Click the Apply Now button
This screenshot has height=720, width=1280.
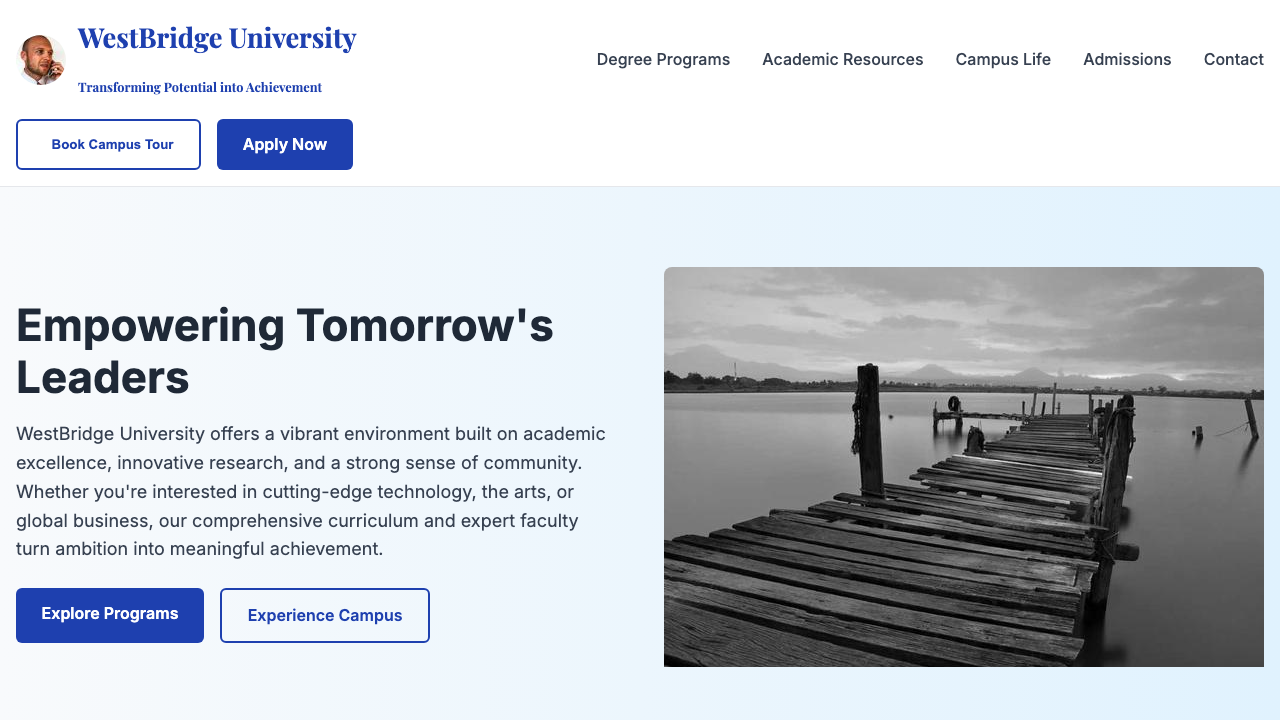(x=284, y=144)
